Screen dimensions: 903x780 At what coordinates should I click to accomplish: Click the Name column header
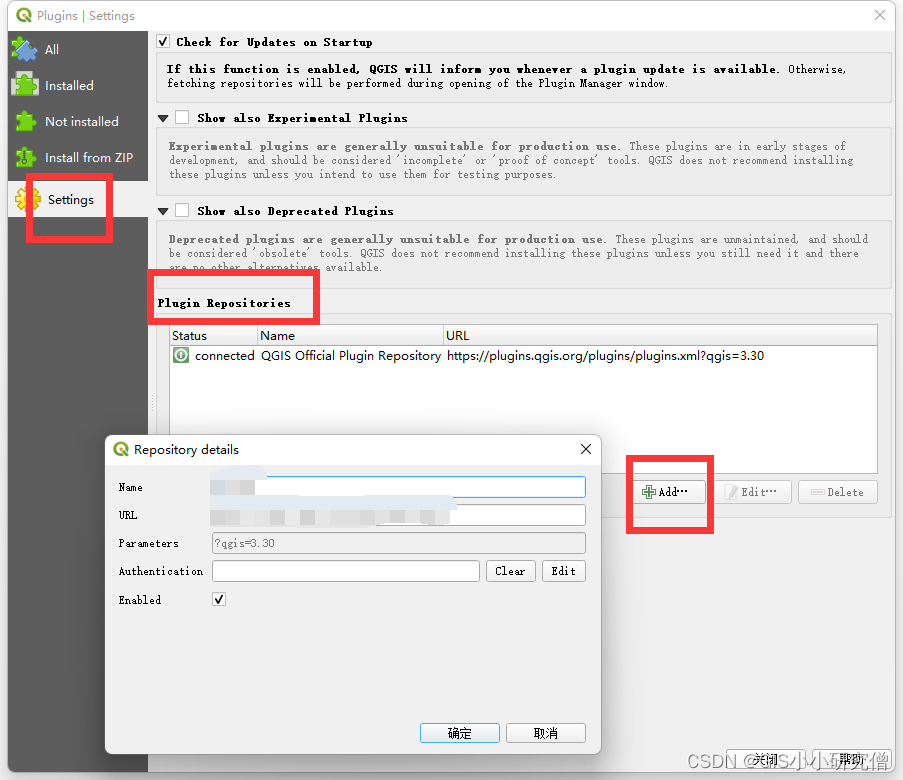pos(350,335)
